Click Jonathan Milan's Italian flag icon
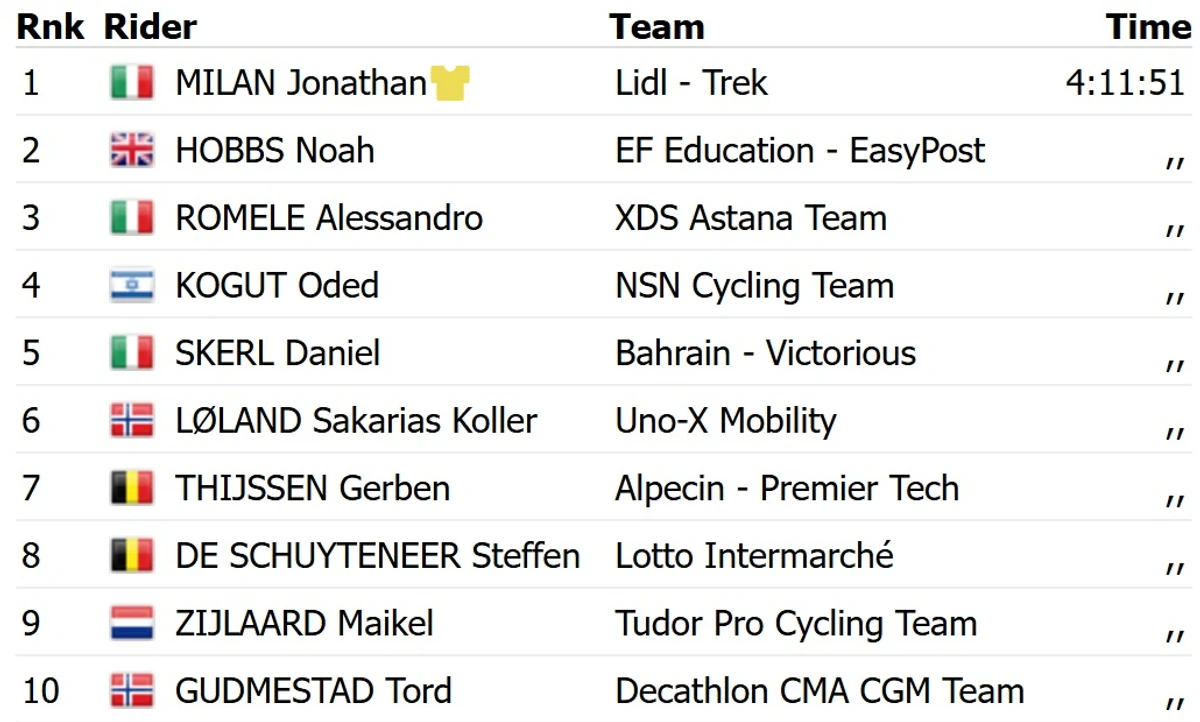The image size is (1200, 722). click(132, 83)
